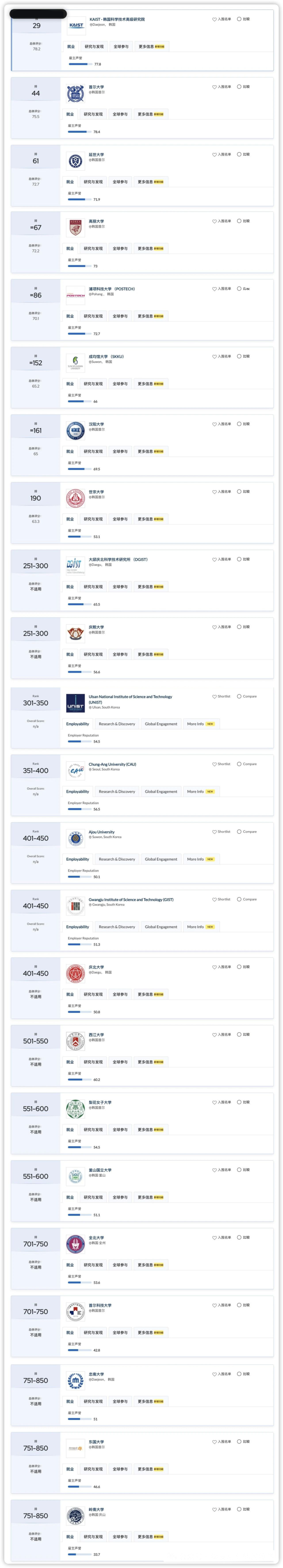
Task: Open Research & Discovery tab for UNIST
Action: pyautogui.click(x=117, y=724)
